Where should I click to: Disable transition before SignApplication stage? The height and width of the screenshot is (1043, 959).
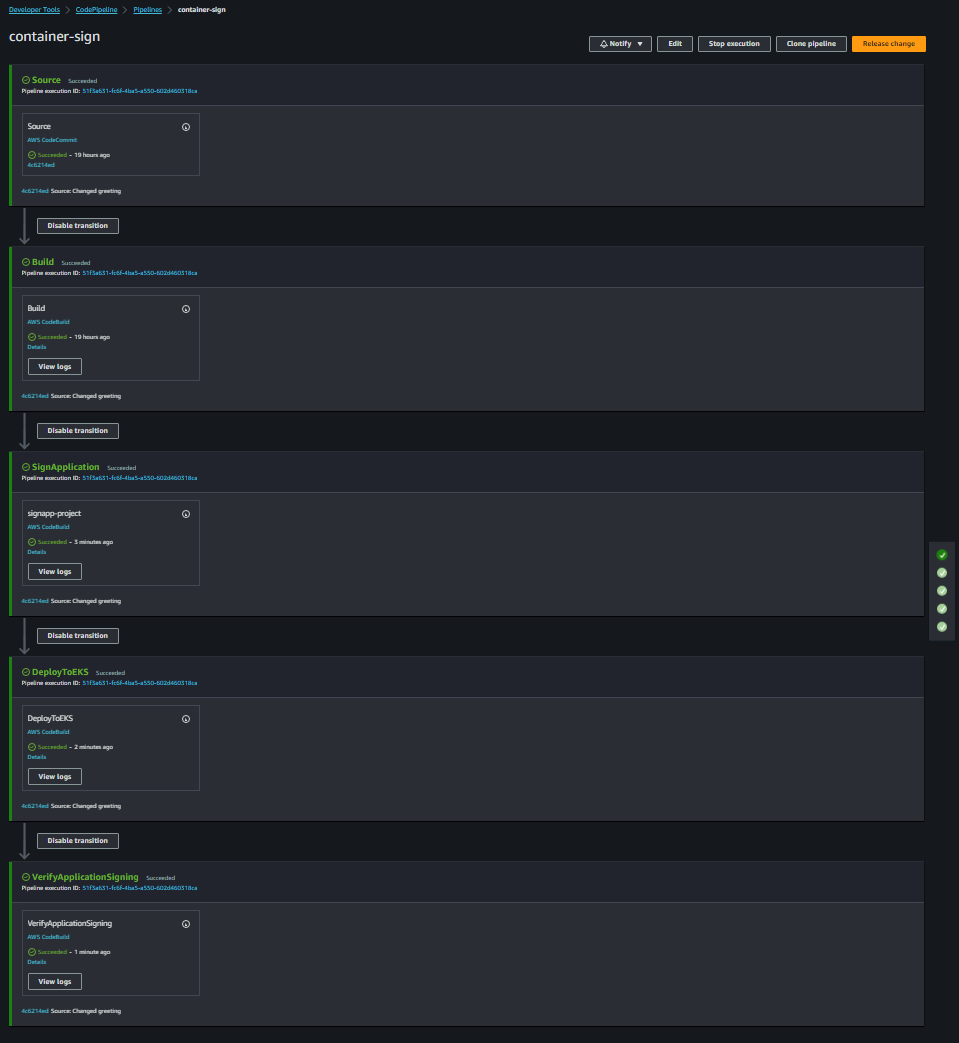coord(77,430)
